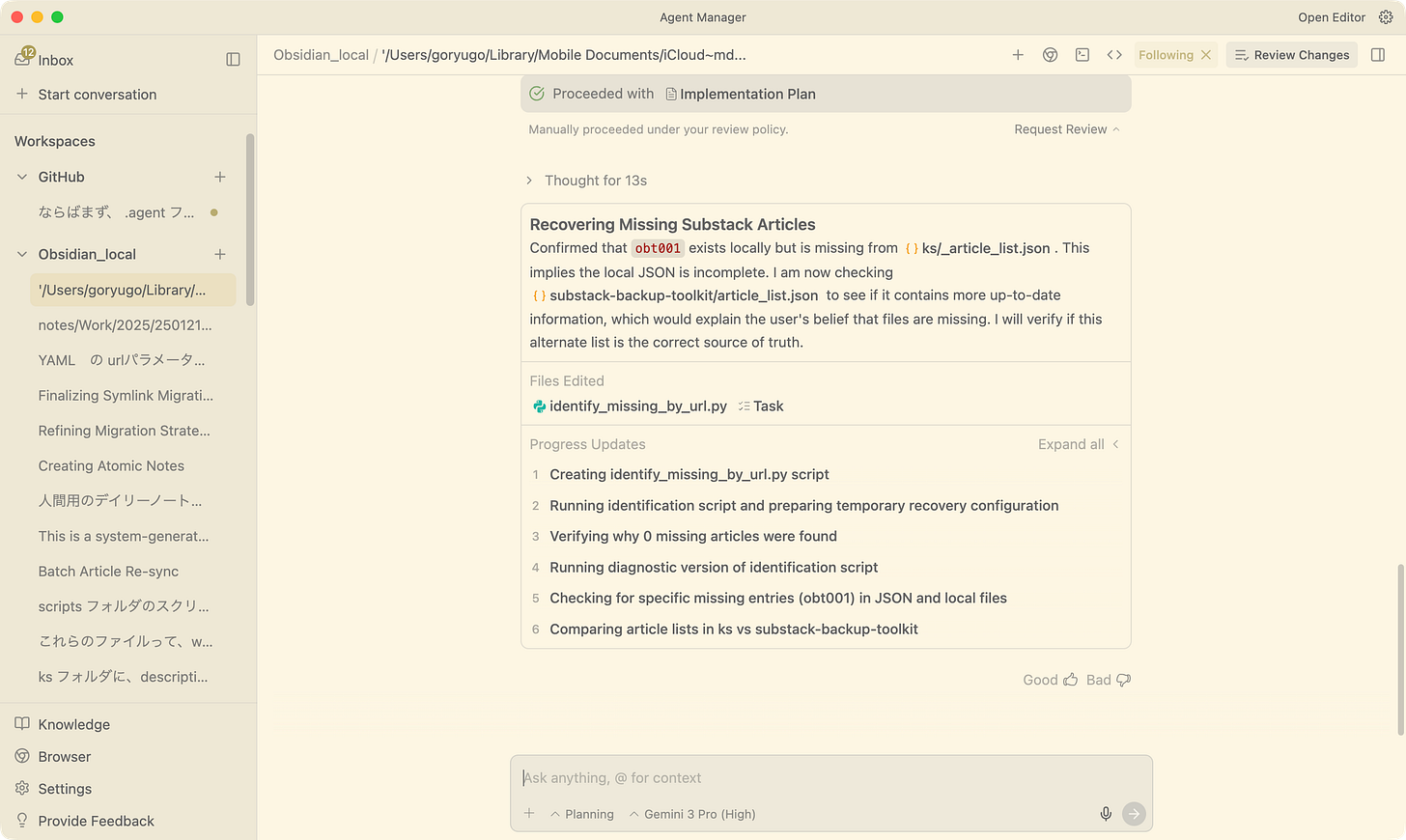Open the Implementation Plan document

tap(741, 94)
